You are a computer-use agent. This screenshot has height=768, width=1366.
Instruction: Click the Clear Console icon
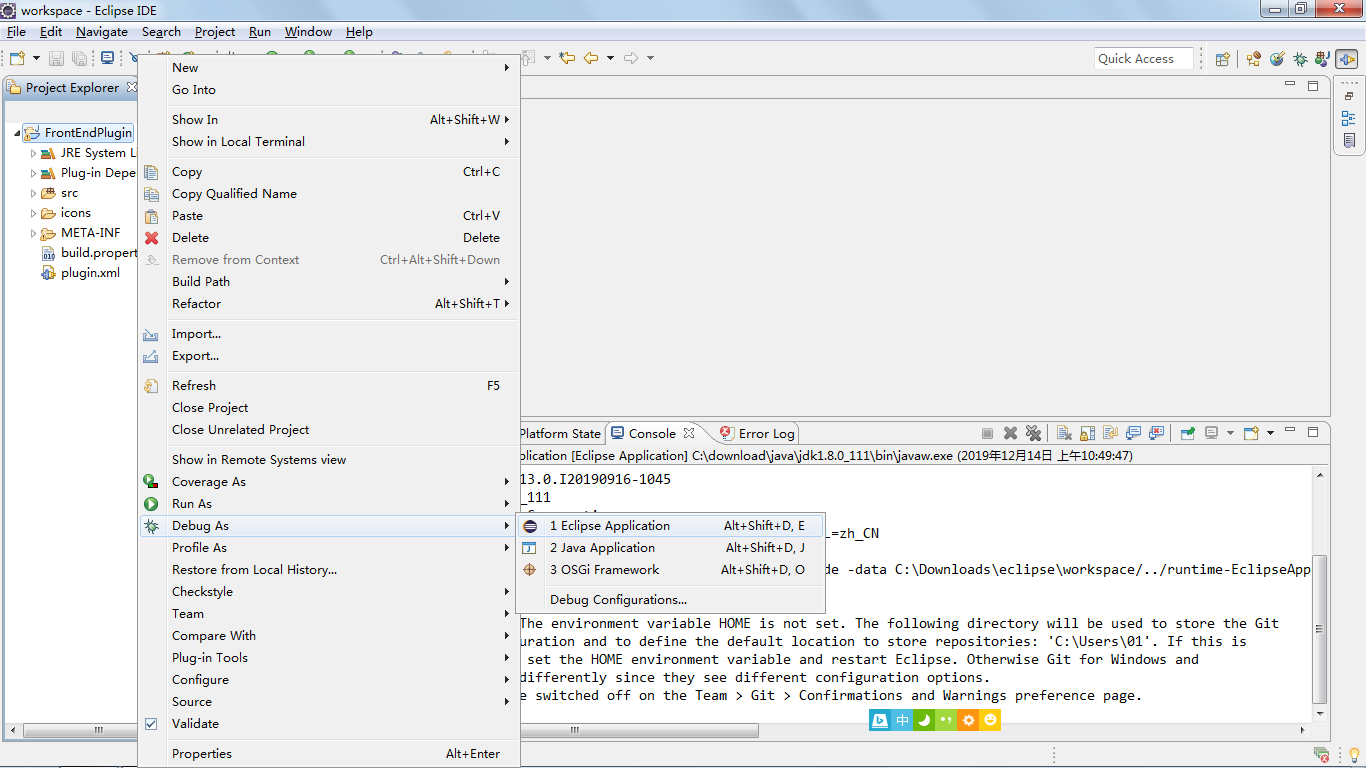pyautogui.click(x=1064, y=433)
